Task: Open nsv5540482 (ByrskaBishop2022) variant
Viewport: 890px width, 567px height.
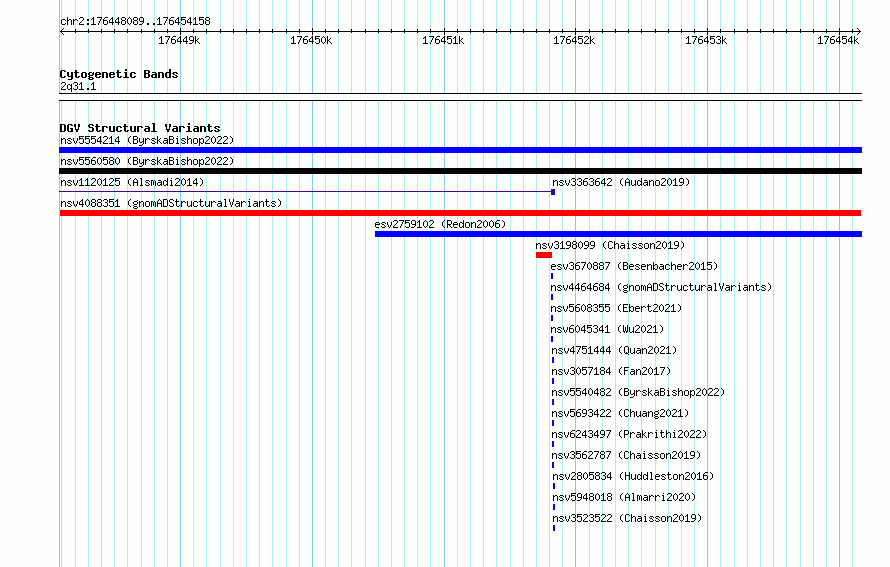Action: [638, 392]
